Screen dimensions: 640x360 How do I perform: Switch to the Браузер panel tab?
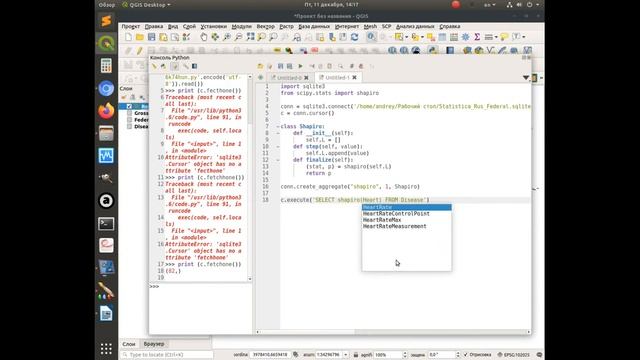154,344
